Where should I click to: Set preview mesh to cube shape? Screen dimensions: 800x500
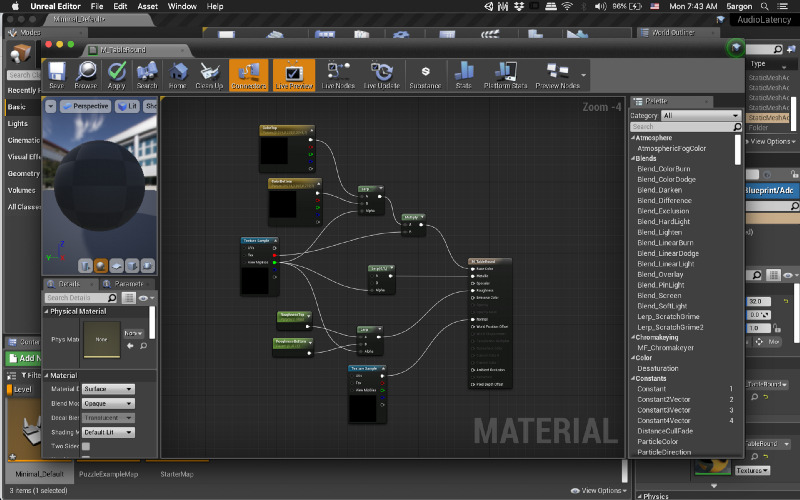[132, 265]
